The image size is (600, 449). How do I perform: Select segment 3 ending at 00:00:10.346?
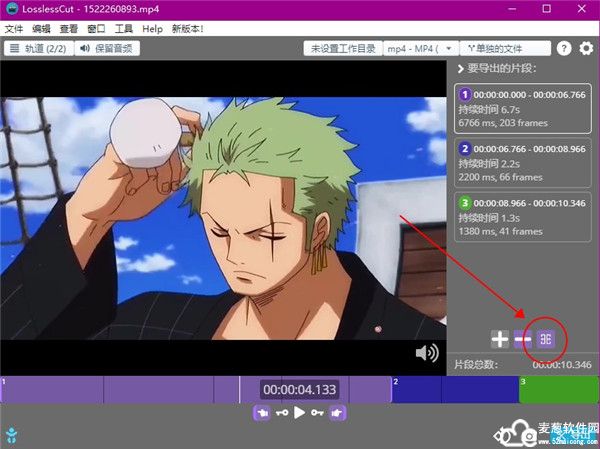click(x=523, y=217)
